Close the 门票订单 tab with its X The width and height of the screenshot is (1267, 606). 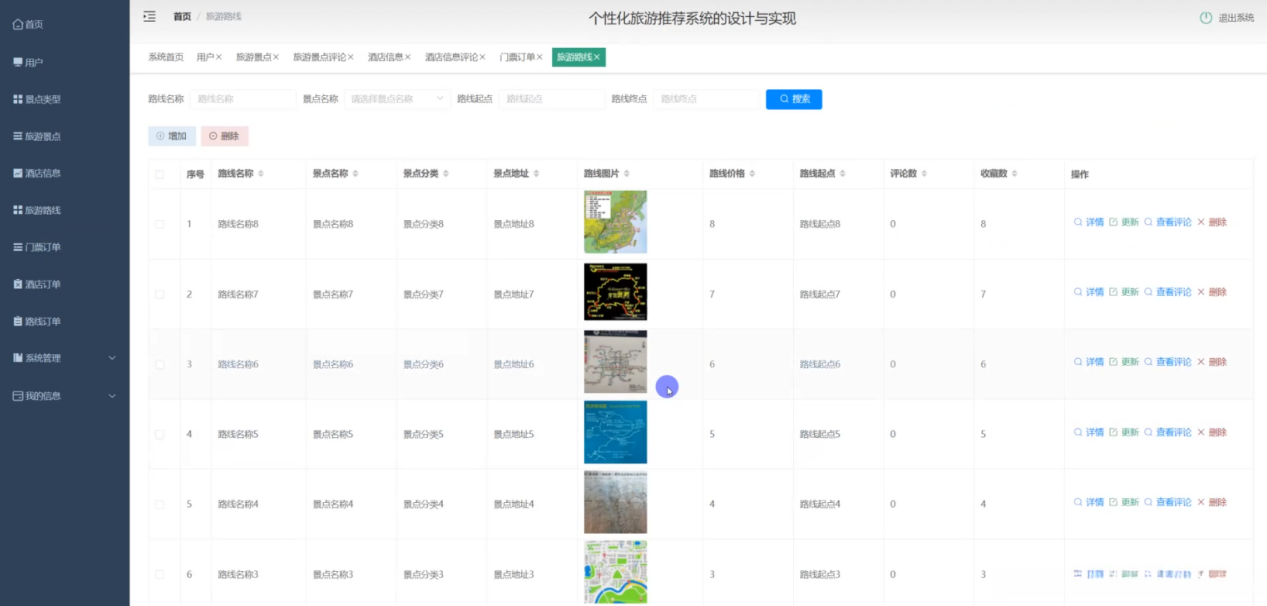tap(540, 58)
